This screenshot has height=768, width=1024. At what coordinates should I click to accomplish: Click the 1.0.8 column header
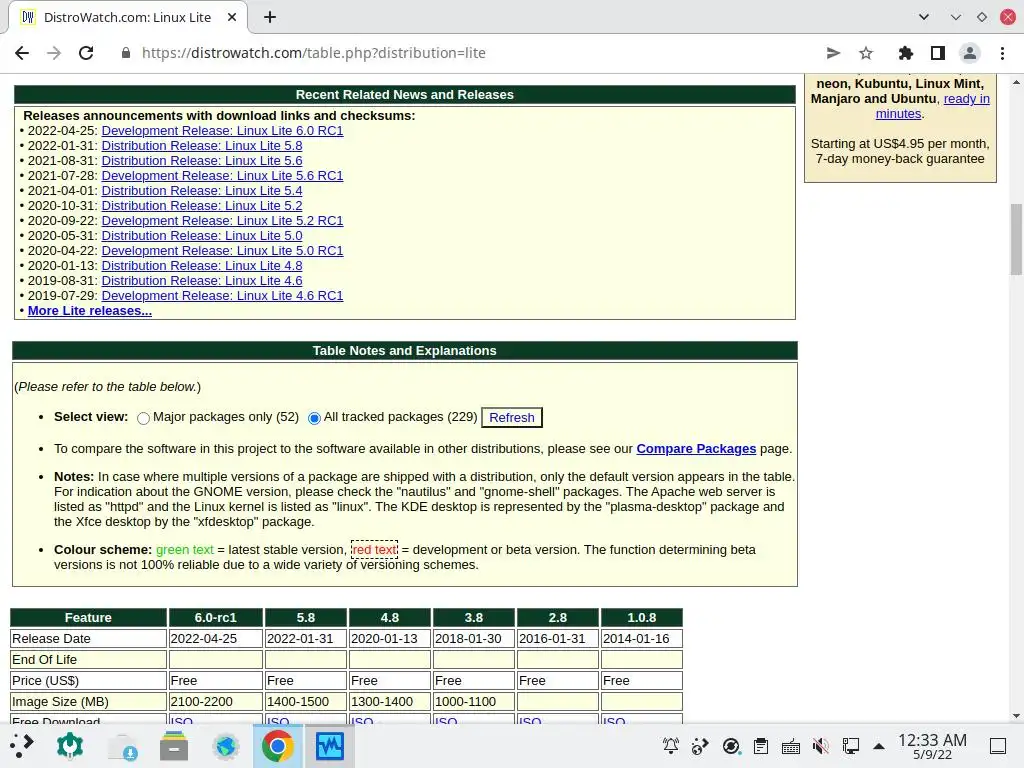pos(641,618)
